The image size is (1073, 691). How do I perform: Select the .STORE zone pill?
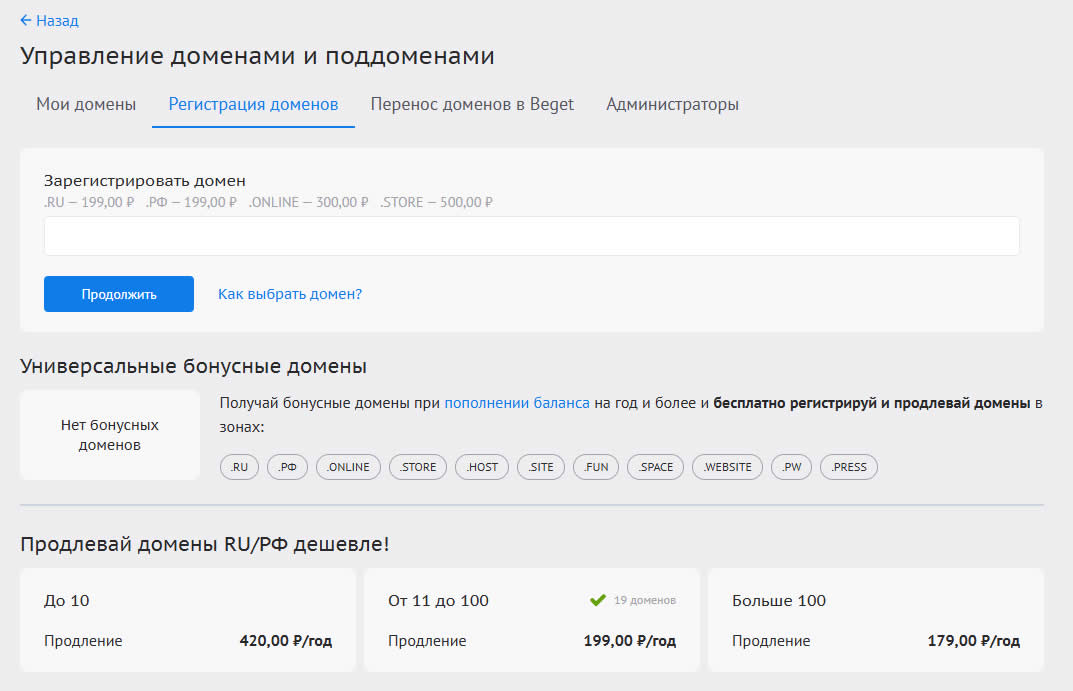tap(418, 467)
